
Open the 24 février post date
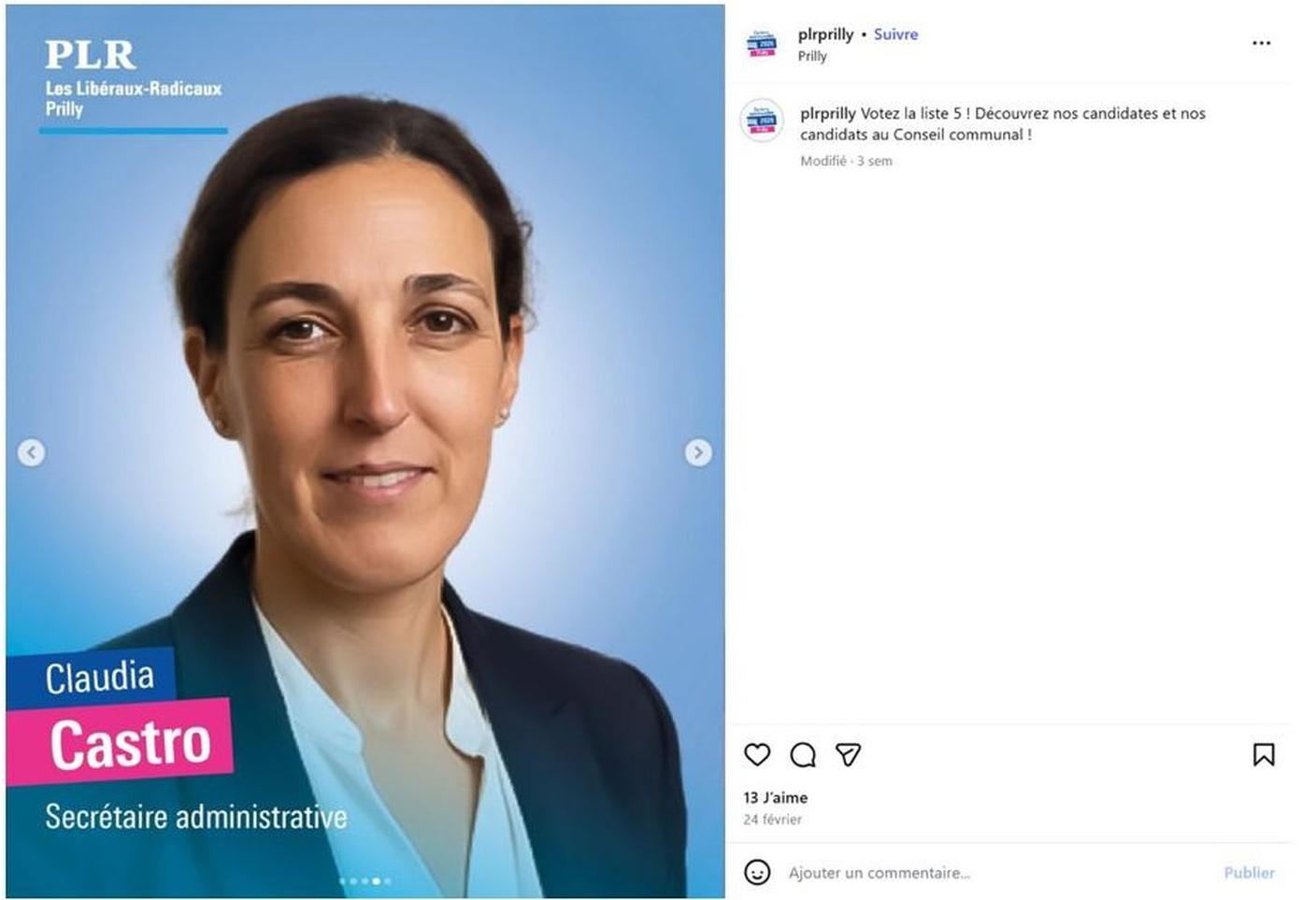coord(772,820)
